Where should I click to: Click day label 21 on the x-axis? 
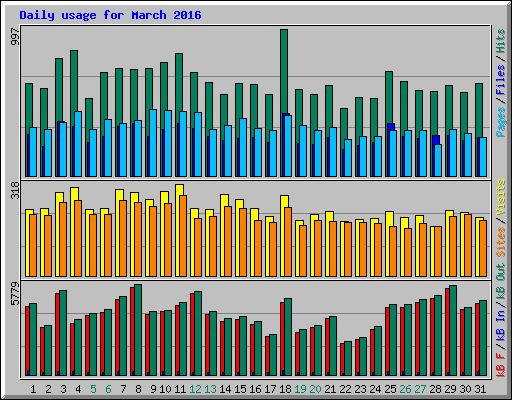(x=330, y=389)
